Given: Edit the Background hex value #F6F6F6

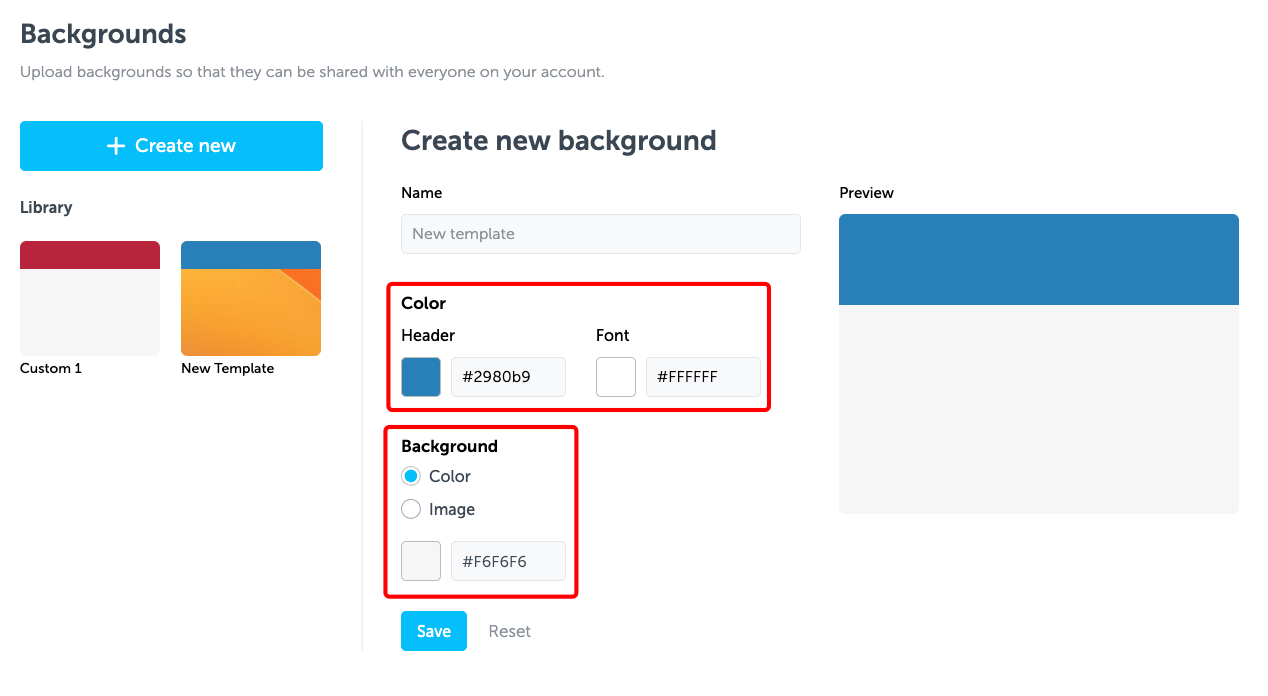Looking at the screenshot, I should pos(508,561).
